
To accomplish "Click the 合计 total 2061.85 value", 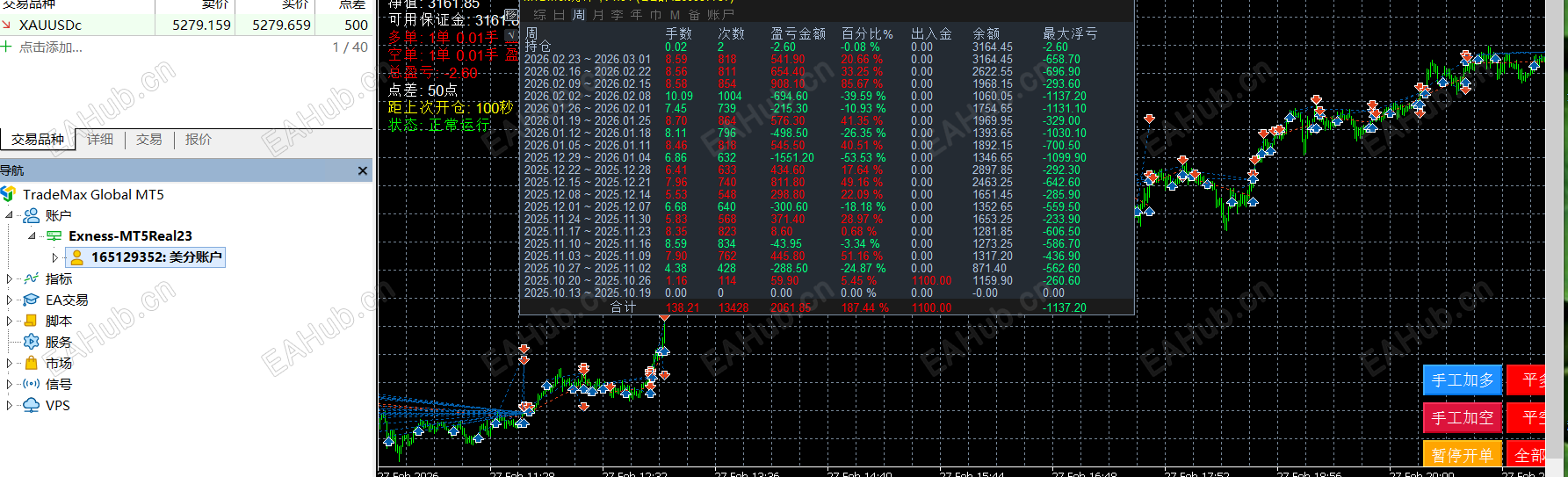I will click(x=791, y=308).
